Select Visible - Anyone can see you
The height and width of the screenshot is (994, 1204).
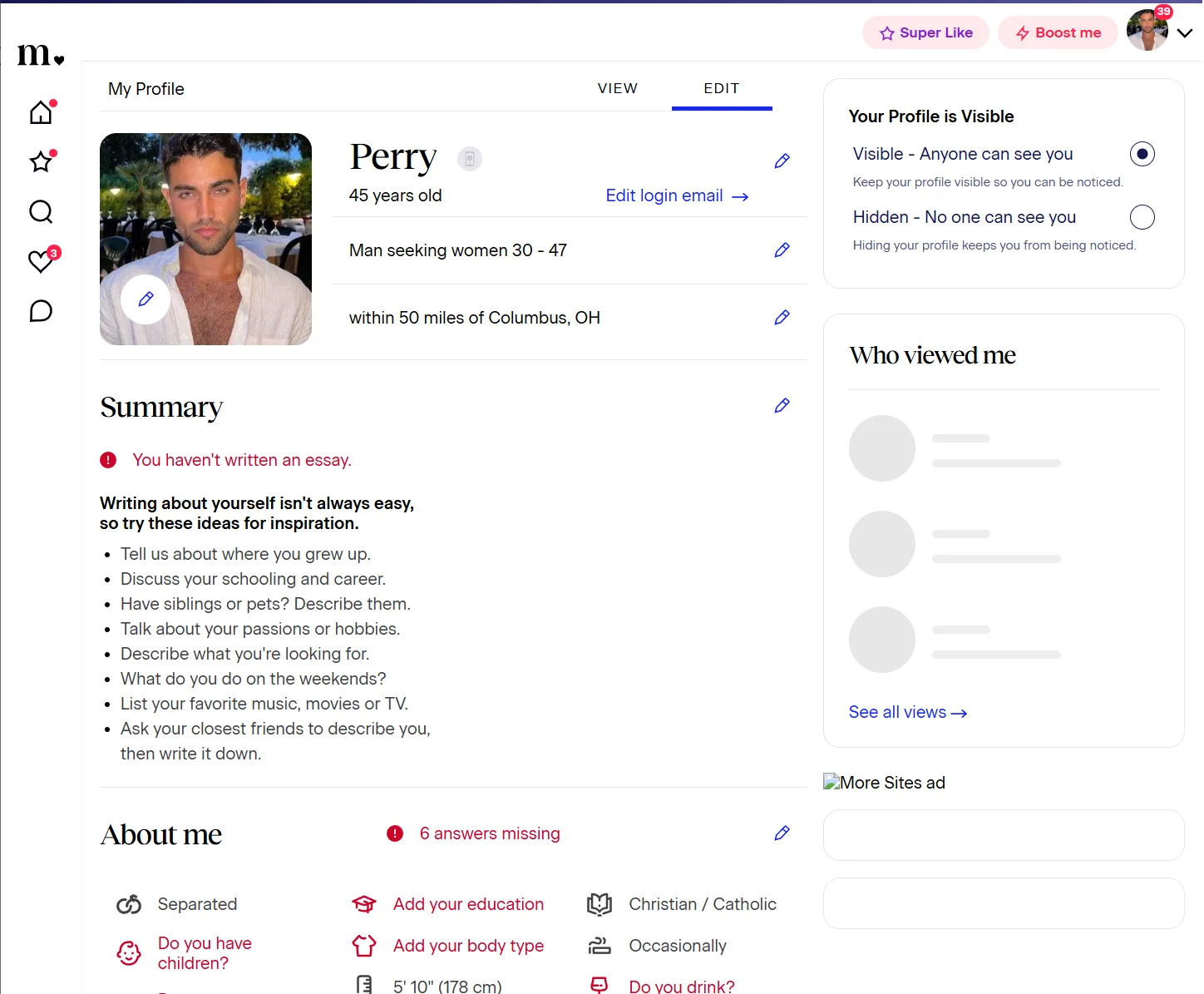tap(1142, 154)
